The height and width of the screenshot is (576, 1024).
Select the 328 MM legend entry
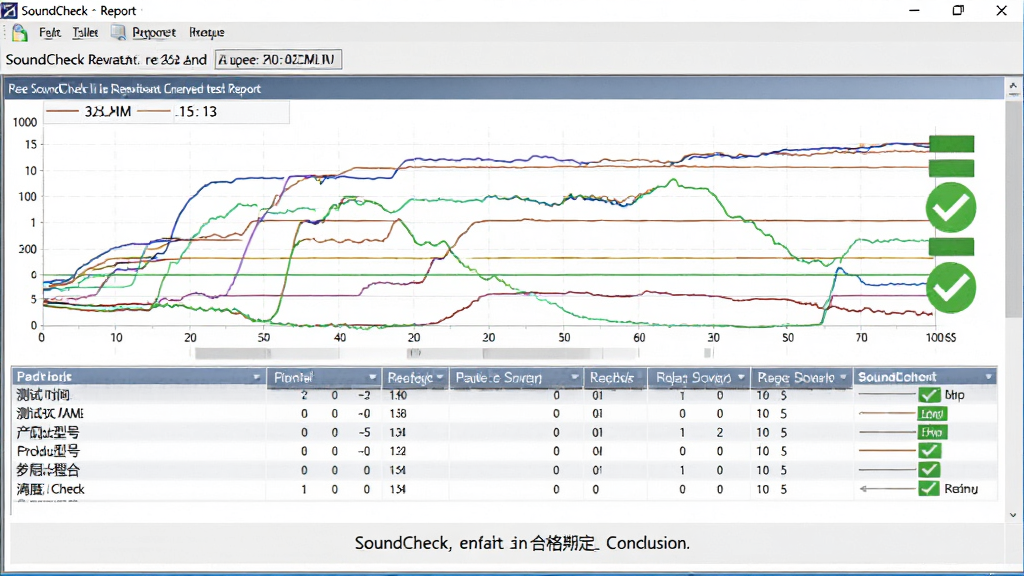coord(89,112)
